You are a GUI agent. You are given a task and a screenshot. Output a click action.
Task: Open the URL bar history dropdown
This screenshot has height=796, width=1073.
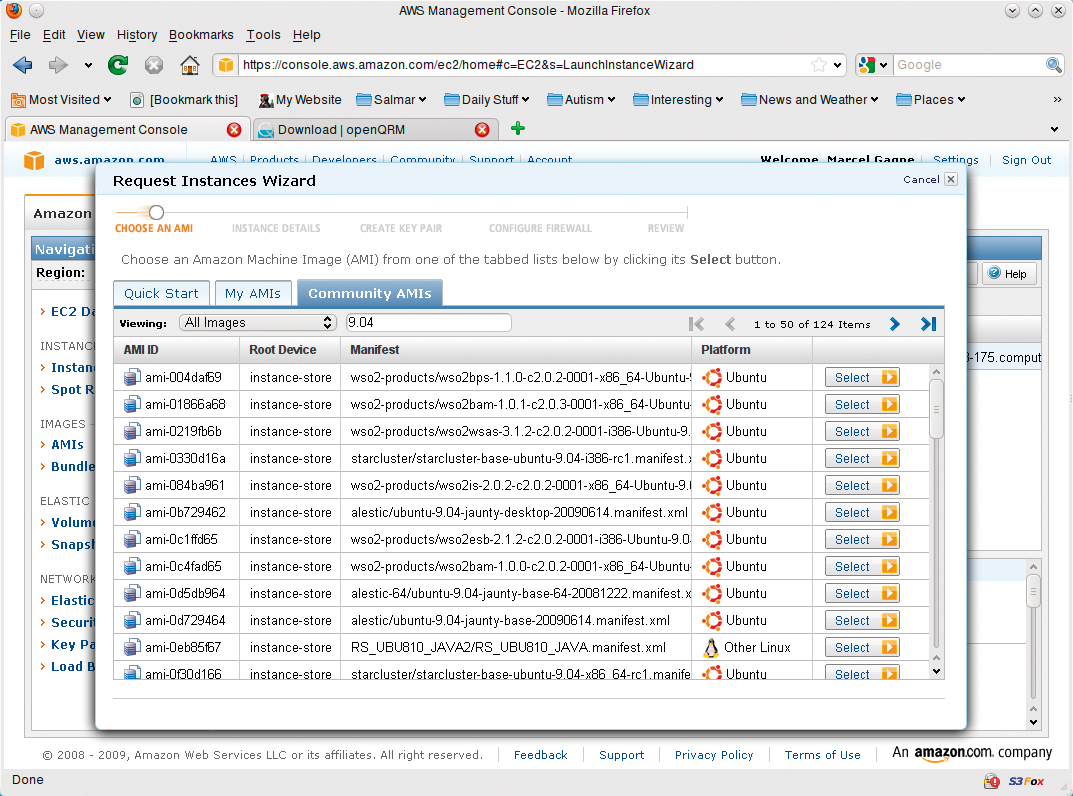pos(838,66)
